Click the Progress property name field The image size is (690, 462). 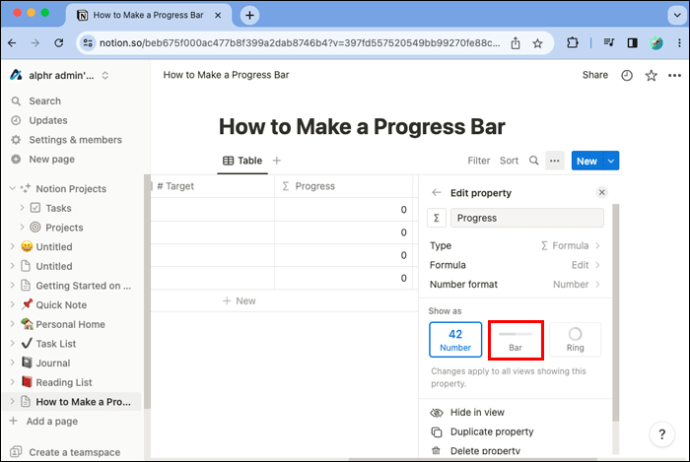point(527,218)
